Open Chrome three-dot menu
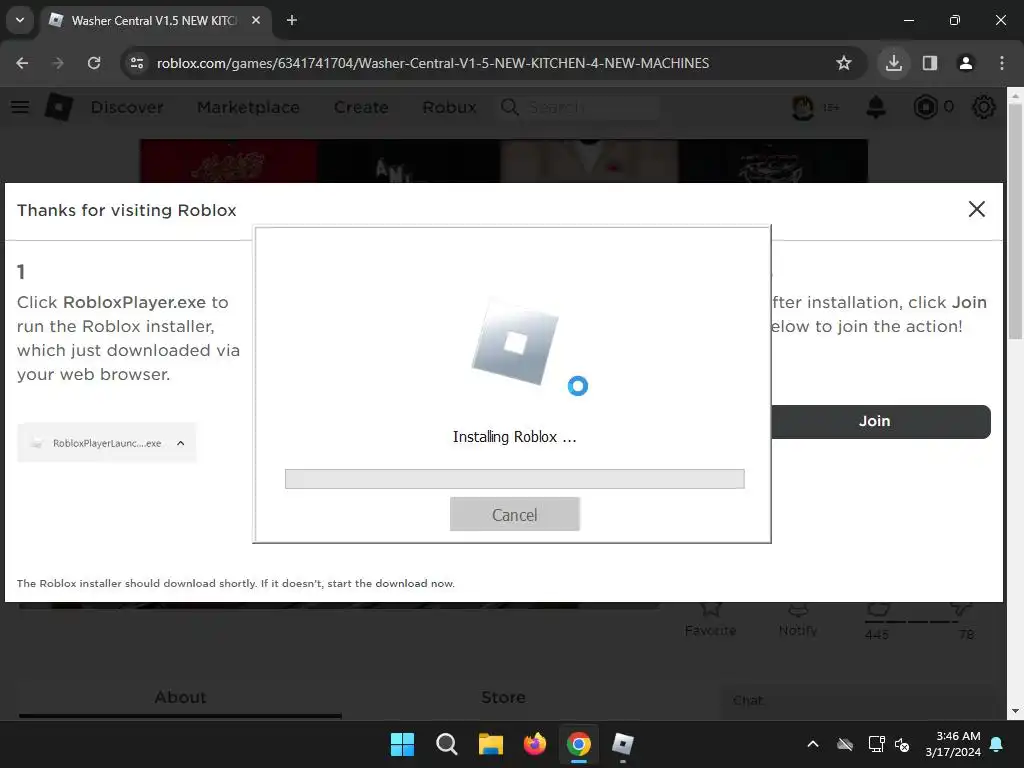This screenshot has width=1024, height=768. point(1002,63)
